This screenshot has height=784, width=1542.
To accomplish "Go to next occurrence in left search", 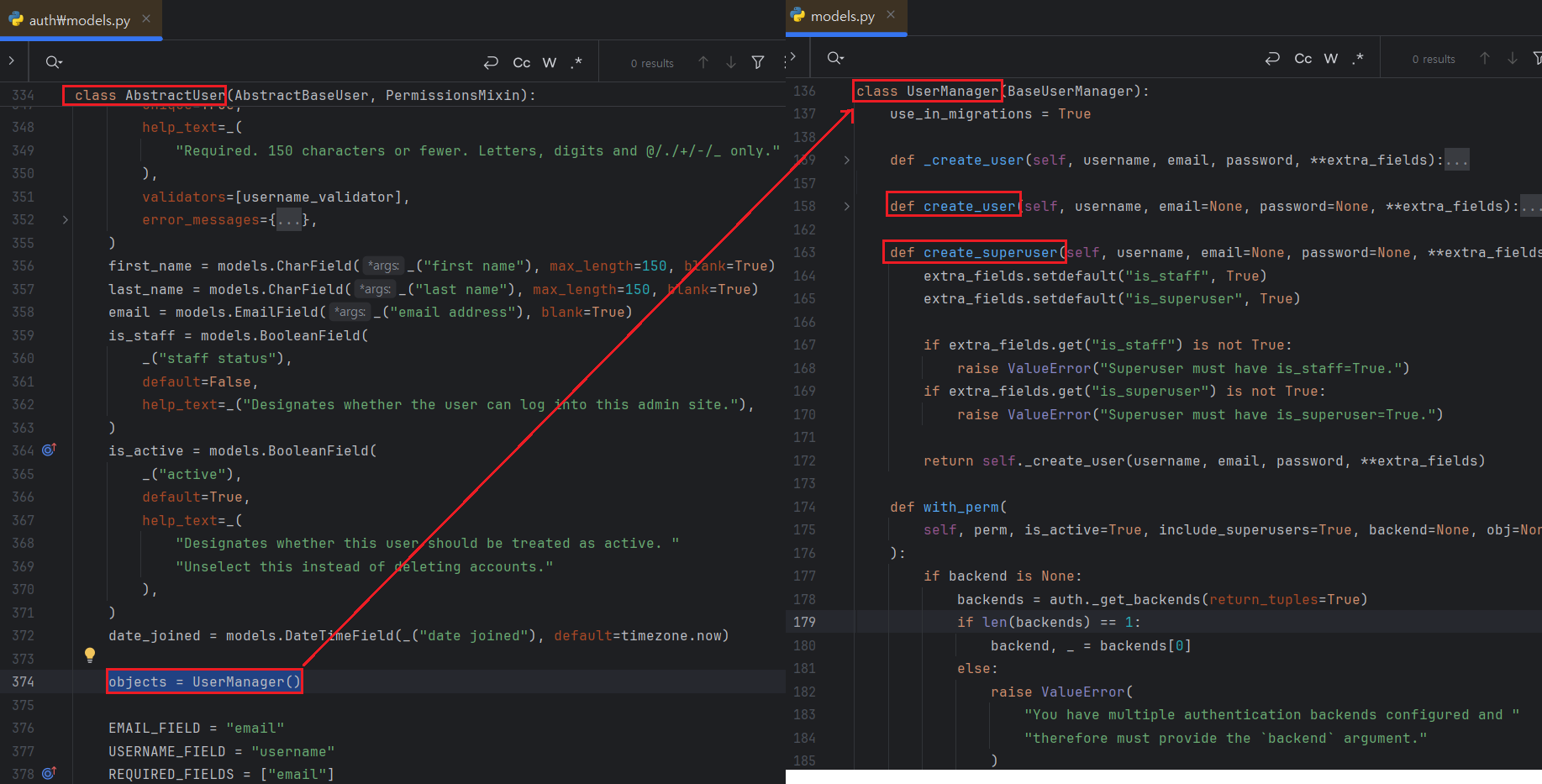I will (x=731, y=63).
